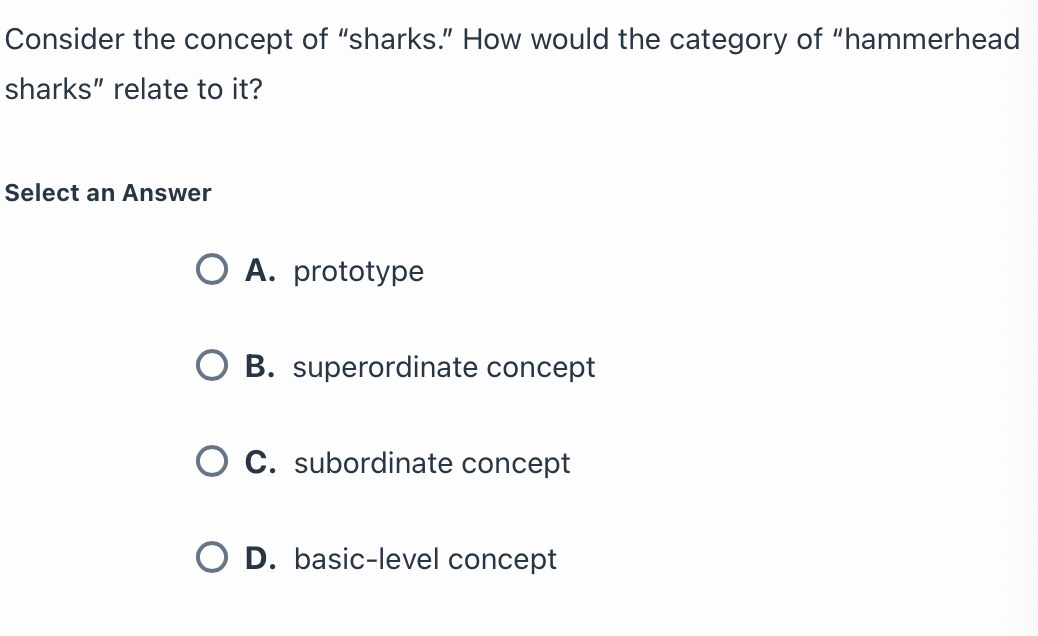
Task: Click the "superordinate concept" answer label
Action: [x=444, y=367]
